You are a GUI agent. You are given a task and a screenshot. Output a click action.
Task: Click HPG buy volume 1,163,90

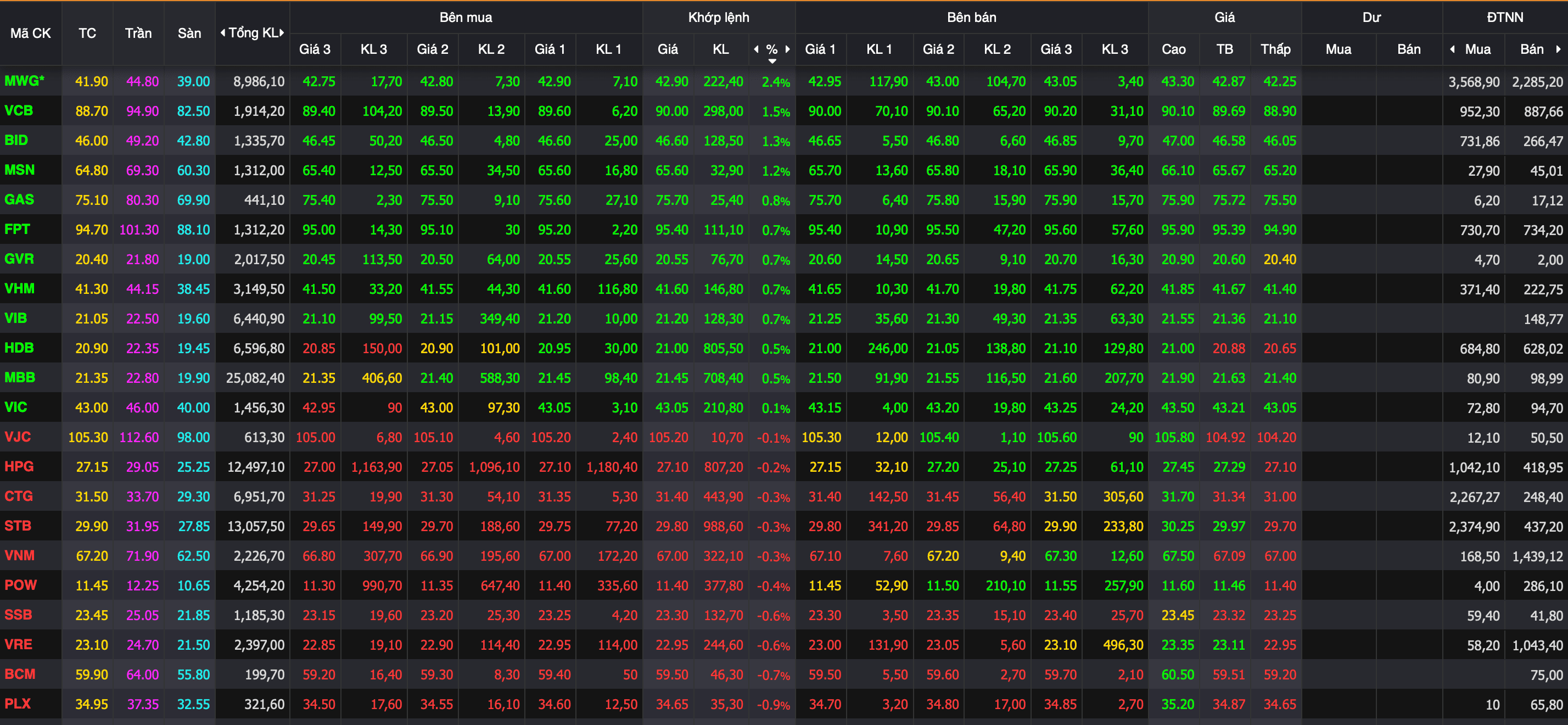(x=376, y=467)
